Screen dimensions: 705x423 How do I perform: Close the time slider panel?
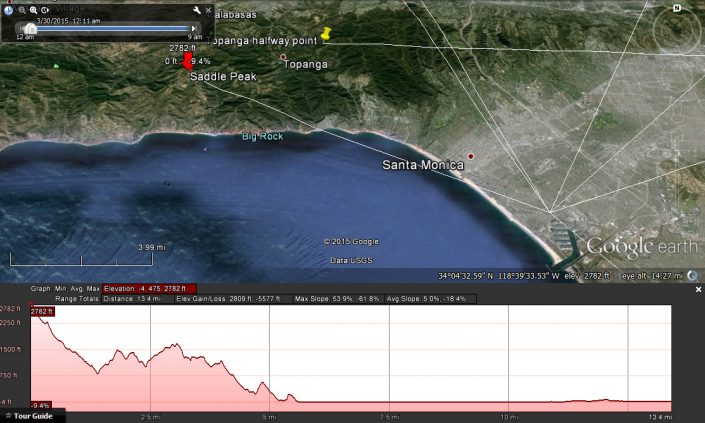[x=208, y=10]
